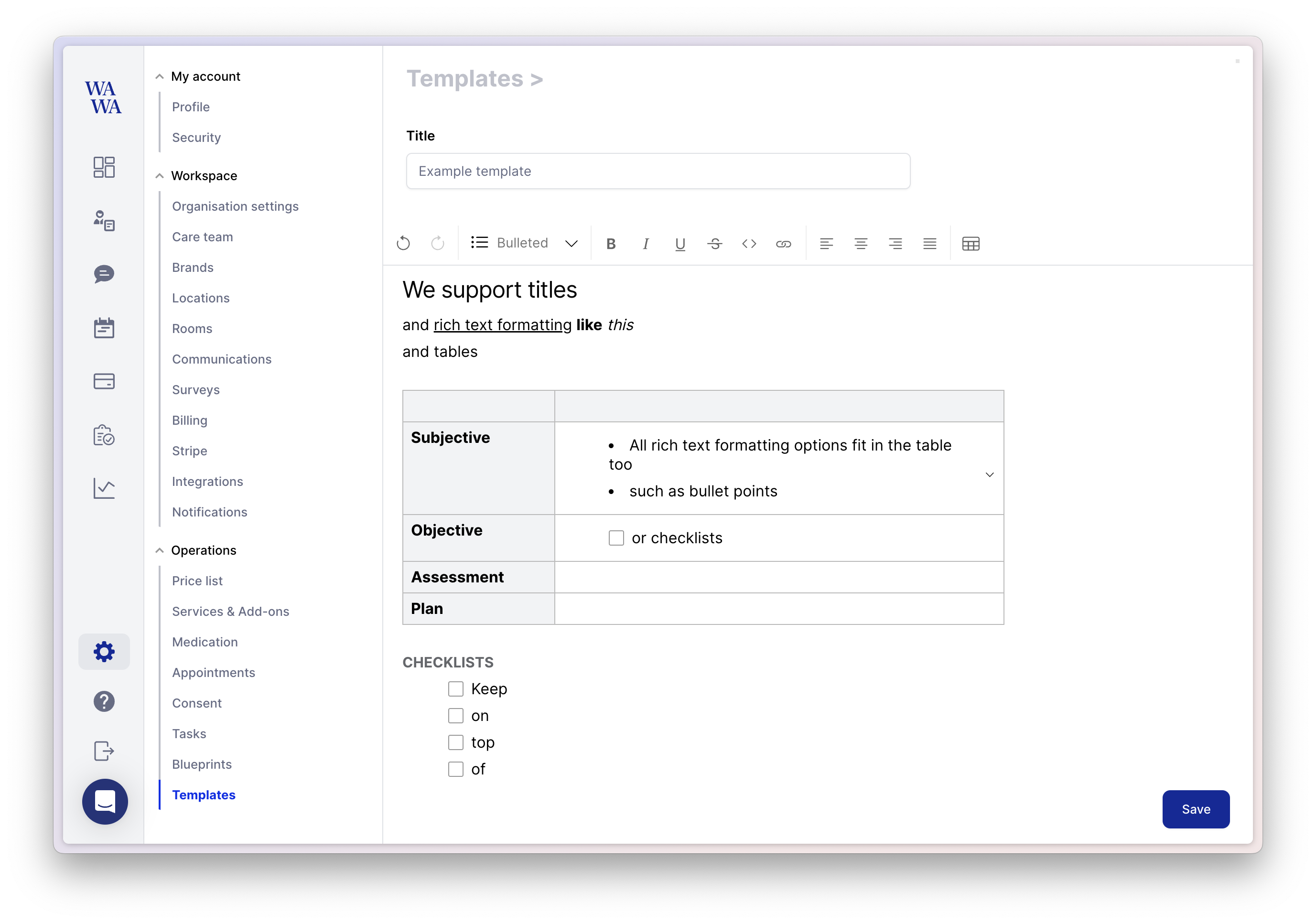Image resolution: width=1316 pixels, height=924 pixels.
Task: Apply strikethrough formatting
Action: pos(714,244)
